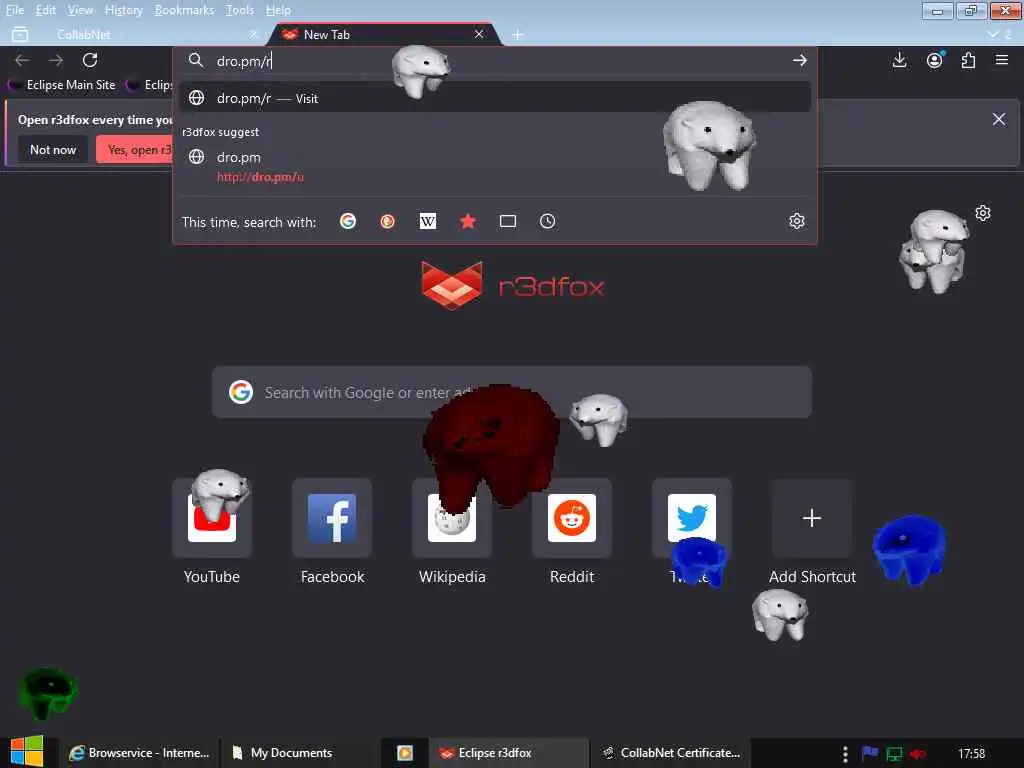
Task: Open CollabNet Certificate taskbar item
Action: 671,752
